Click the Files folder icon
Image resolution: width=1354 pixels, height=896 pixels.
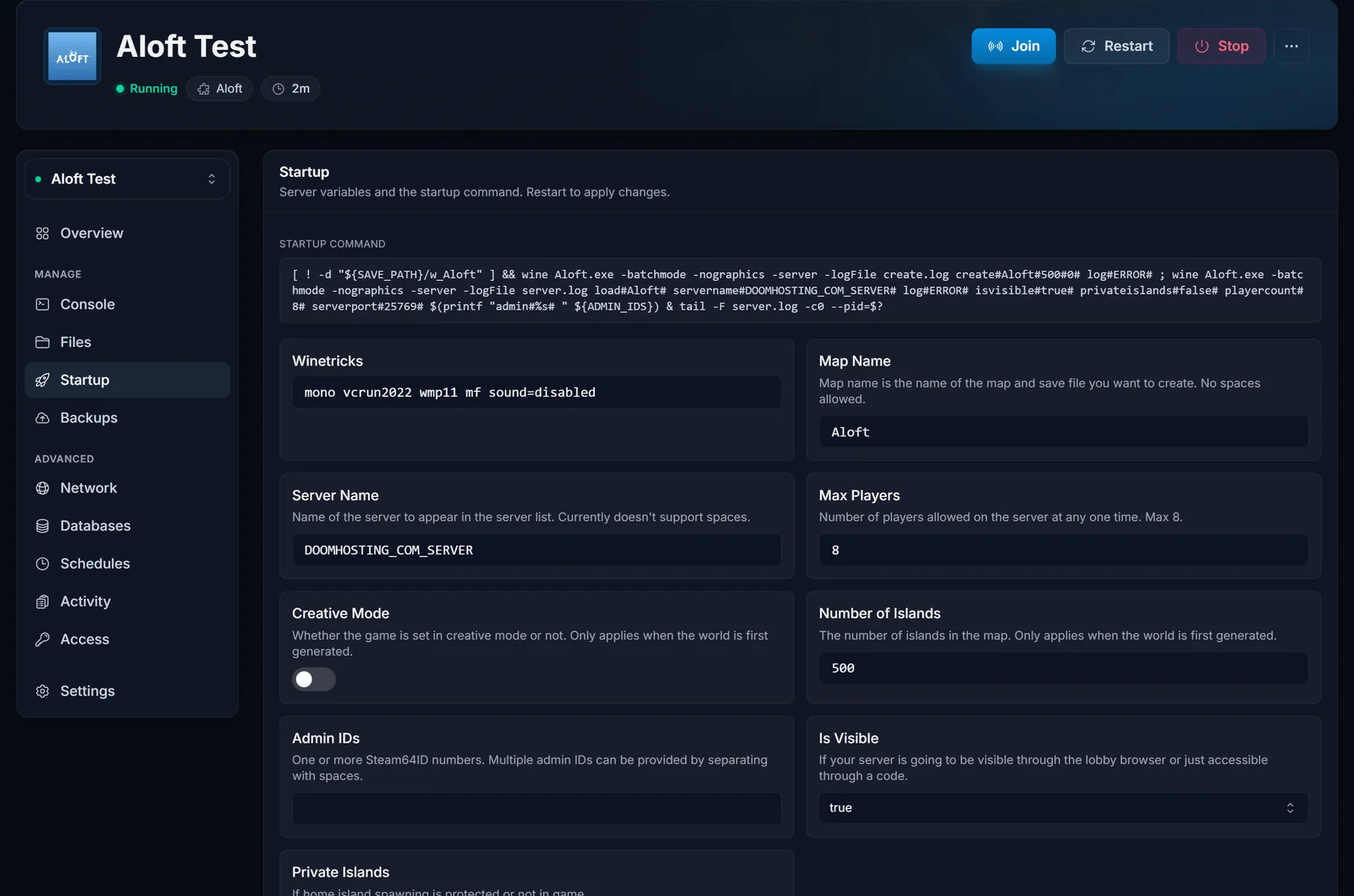[42, 343]
